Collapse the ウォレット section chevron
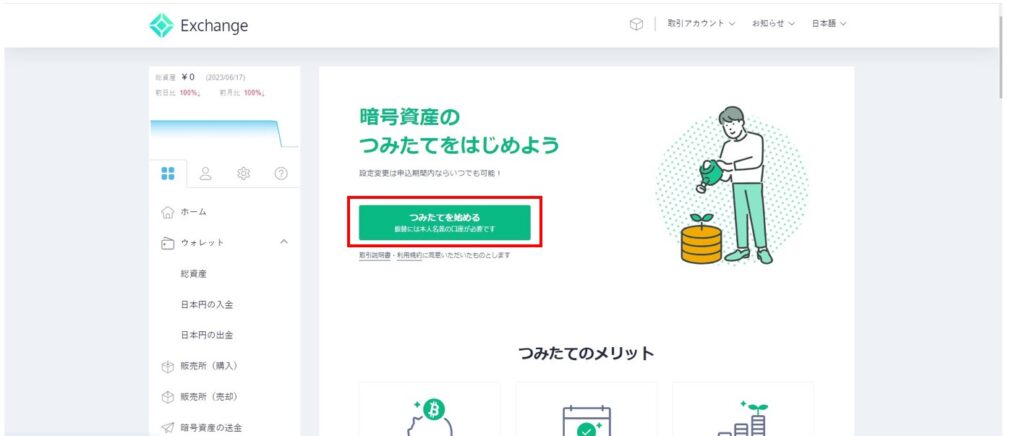The width and height of the screenshot is (1024, 436). [283, 241]
